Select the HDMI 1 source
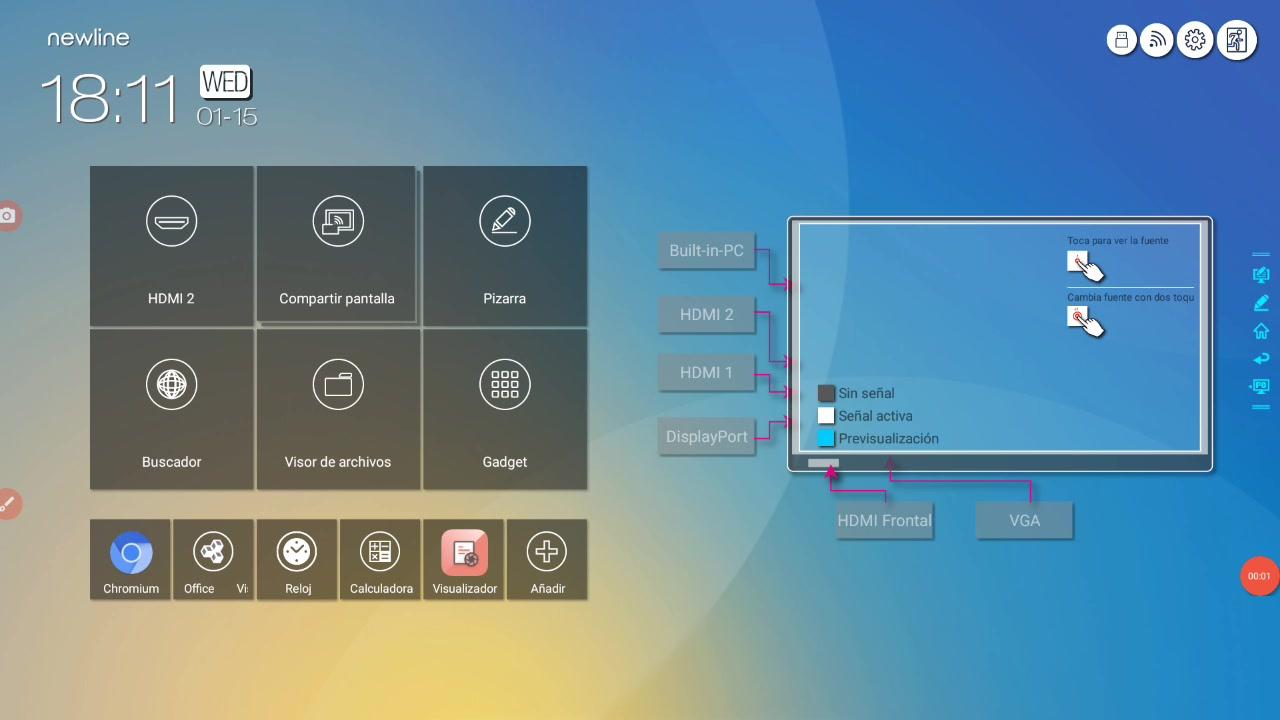The height and width of the screenshot is (720, 1280). (x=707, y=372)
